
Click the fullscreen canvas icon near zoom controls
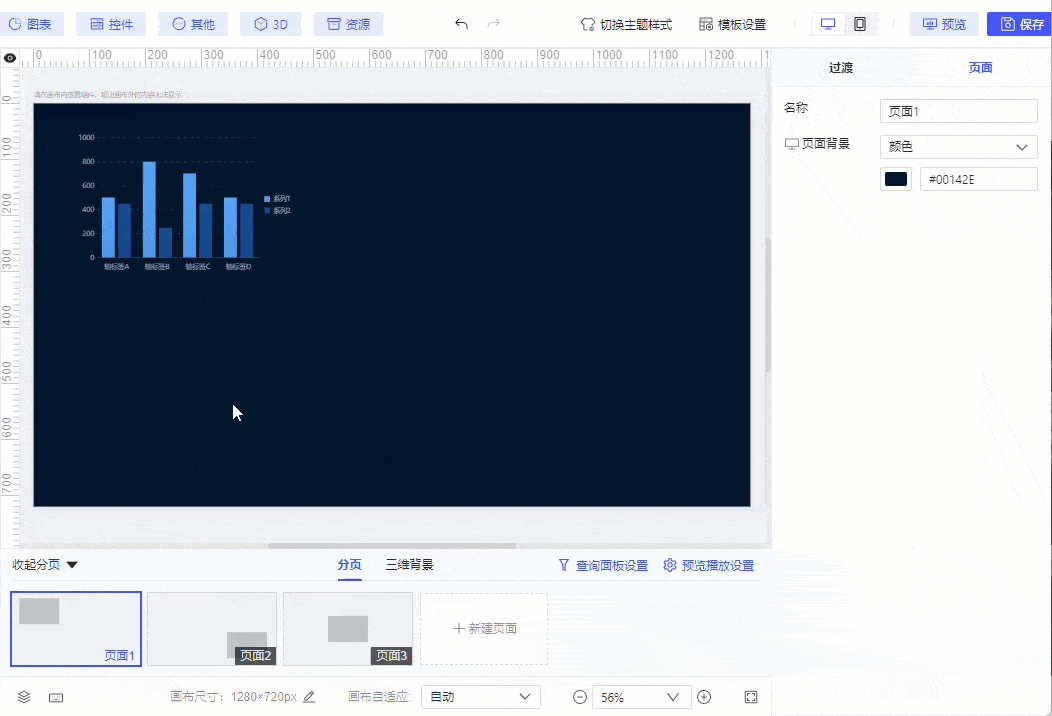coord(750,696)
